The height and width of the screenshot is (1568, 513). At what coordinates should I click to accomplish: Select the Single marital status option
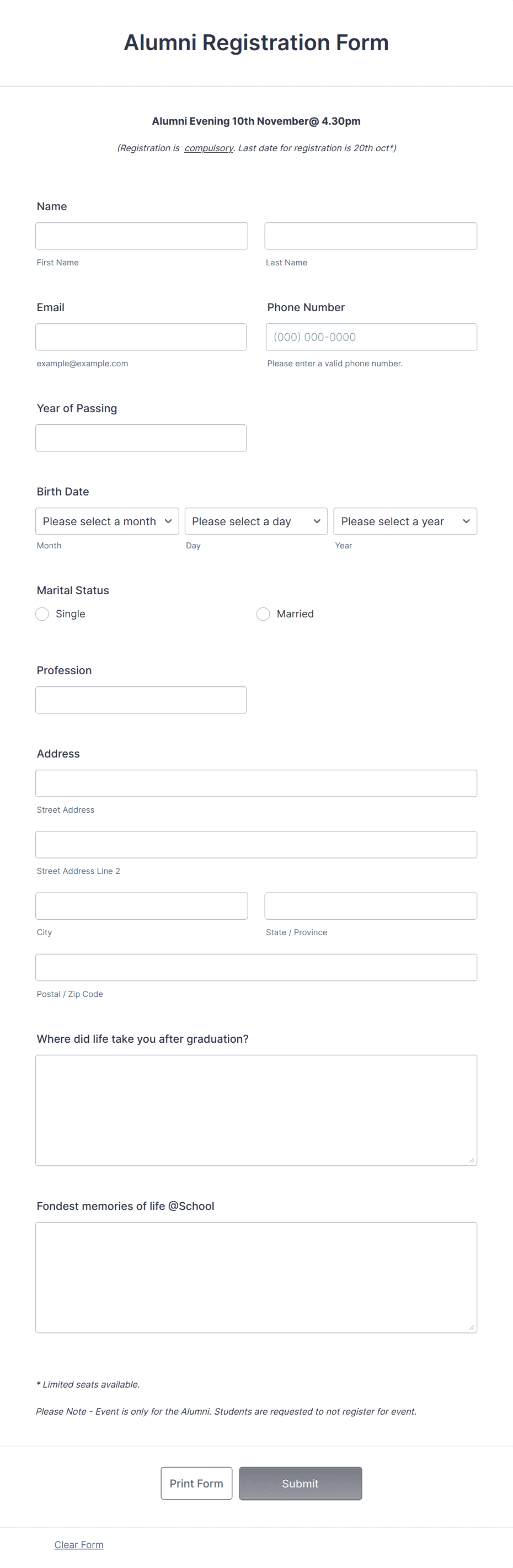42,614
